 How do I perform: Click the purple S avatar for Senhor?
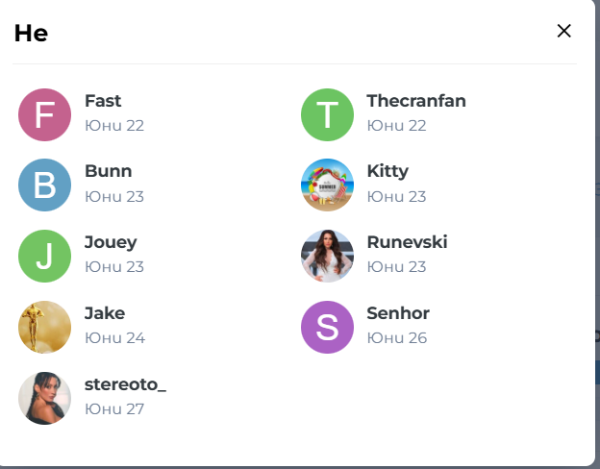click(x=327, y=327)
